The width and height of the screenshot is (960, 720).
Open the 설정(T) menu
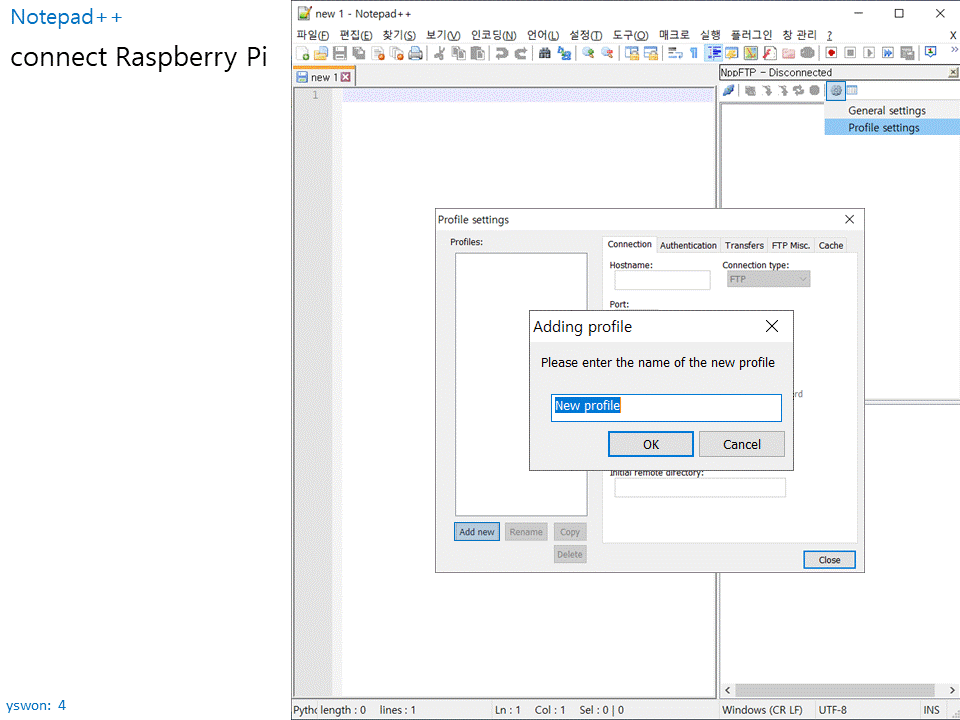pos(585,36)
